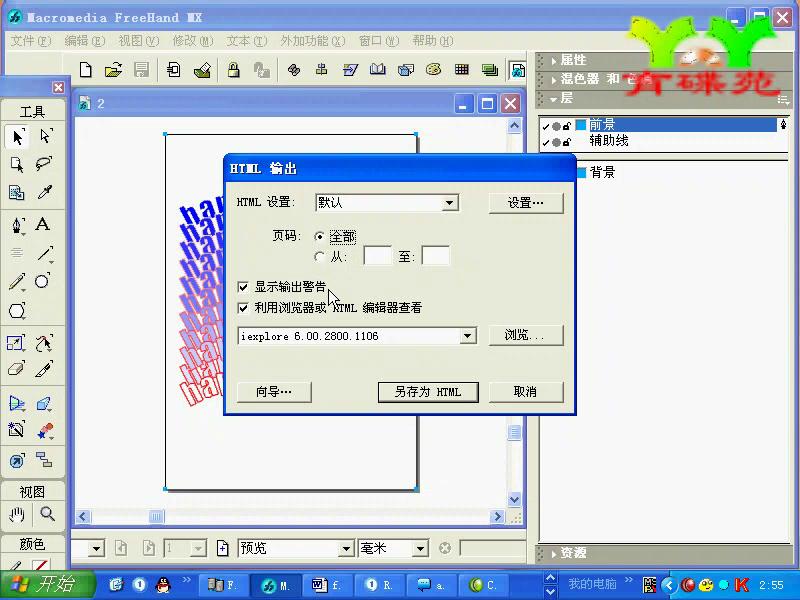
Task: Click the 向导… button
Action: 274,392
